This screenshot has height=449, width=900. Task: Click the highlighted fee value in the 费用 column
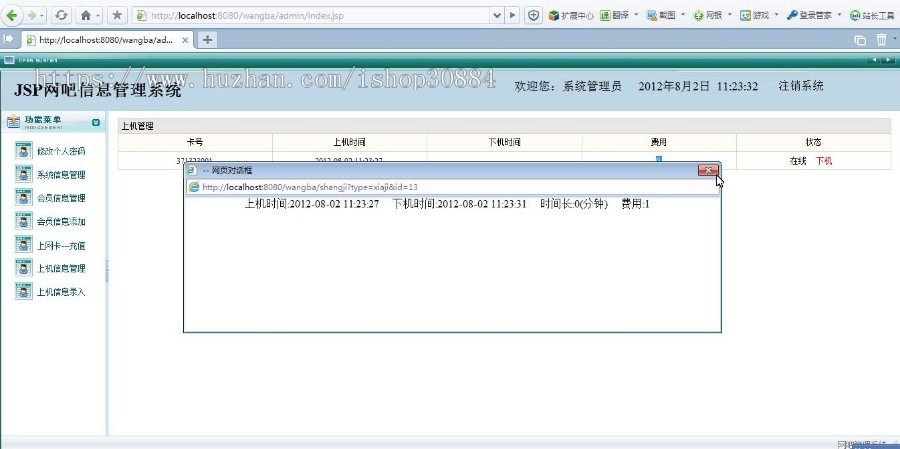pyautogui.click(x=659, y=159)
